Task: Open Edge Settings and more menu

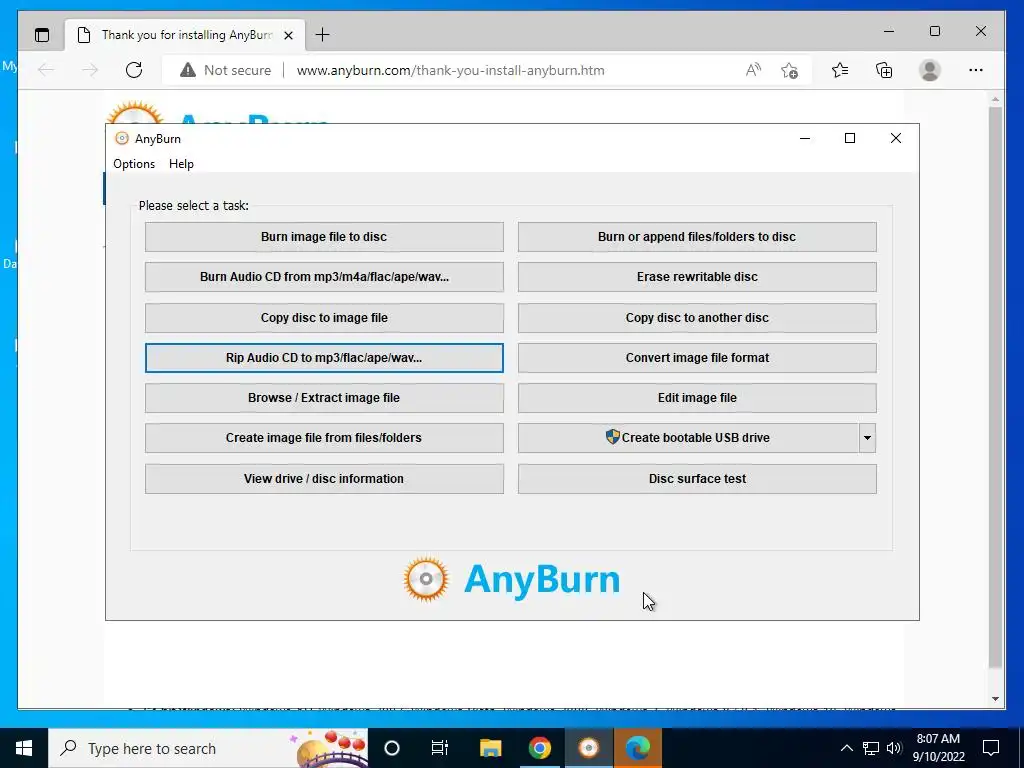Action: pyautogui.click(x=976, y=70)
